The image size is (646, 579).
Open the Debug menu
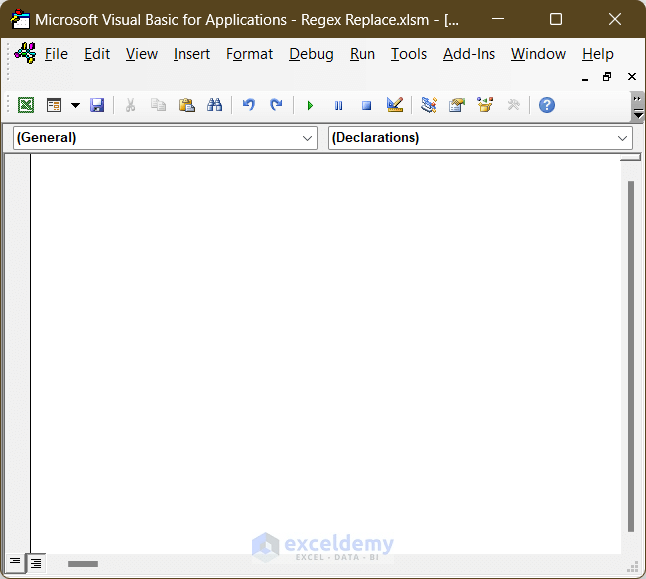[x=311, y=54]
